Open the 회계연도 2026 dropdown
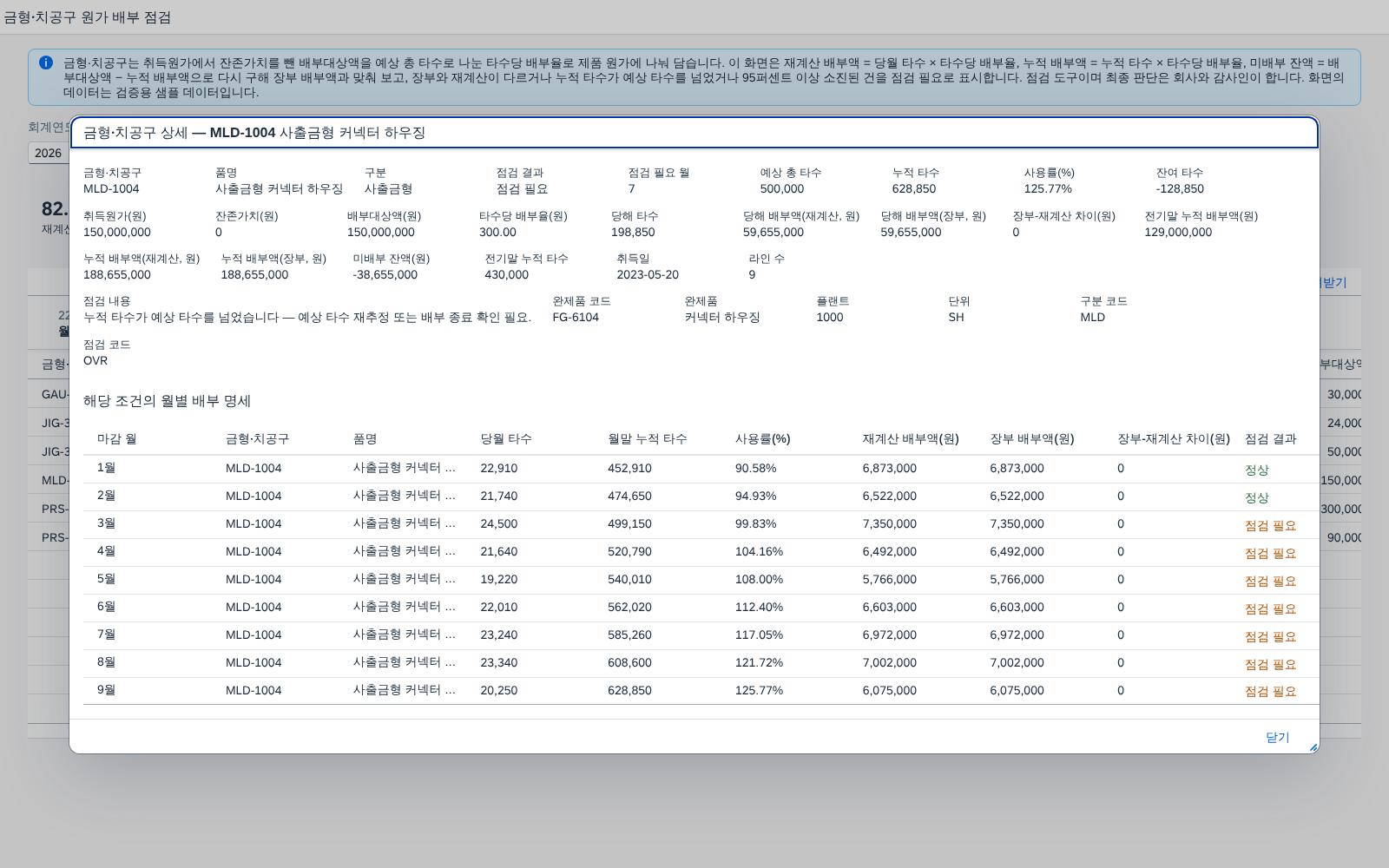 pyautogui.click(x=48, y=153)
